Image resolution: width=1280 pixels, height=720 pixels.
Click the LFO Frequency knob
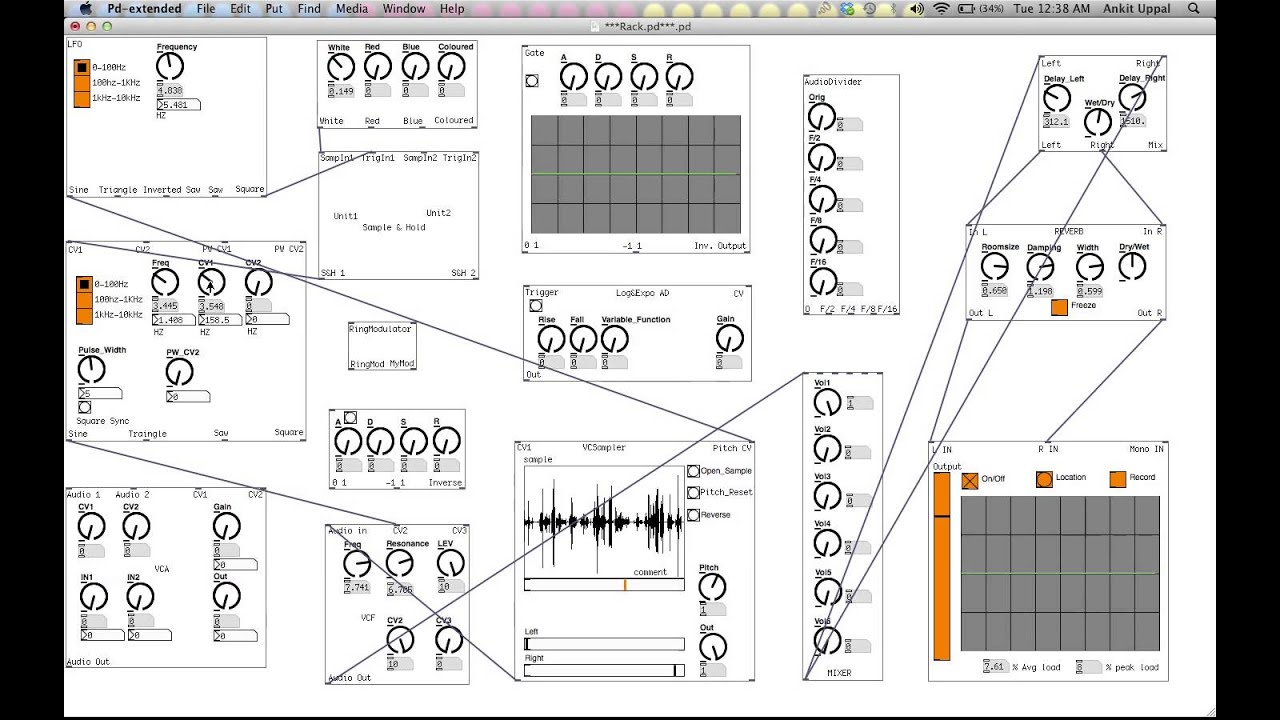point(170,66)
